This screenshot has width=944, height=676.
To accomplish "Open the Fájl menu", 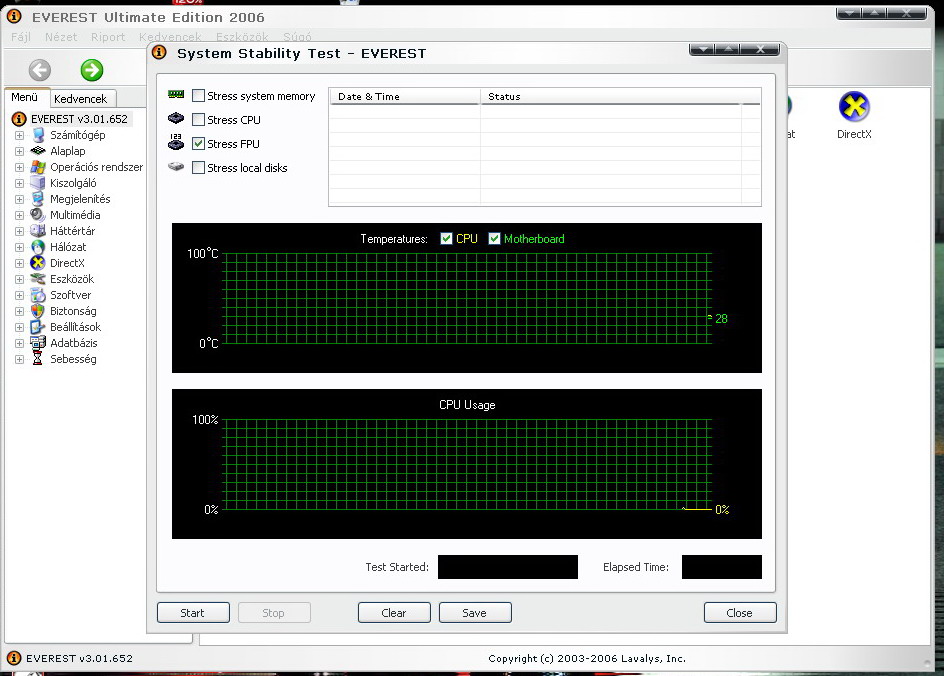I will (x=21, y=37).
